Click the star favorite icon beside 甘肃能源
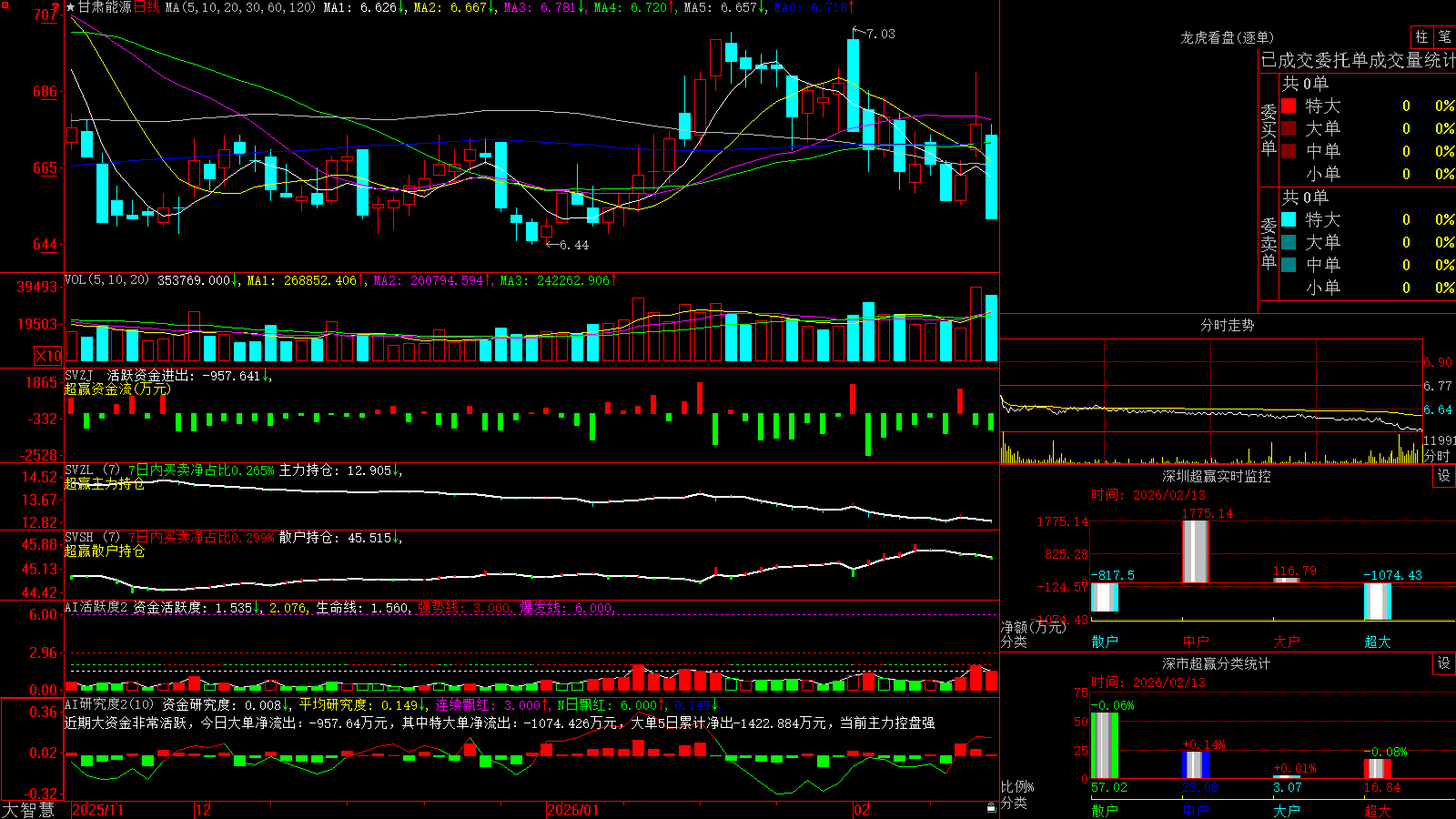The image size is (1456, 819). click(x=70, y=7)
